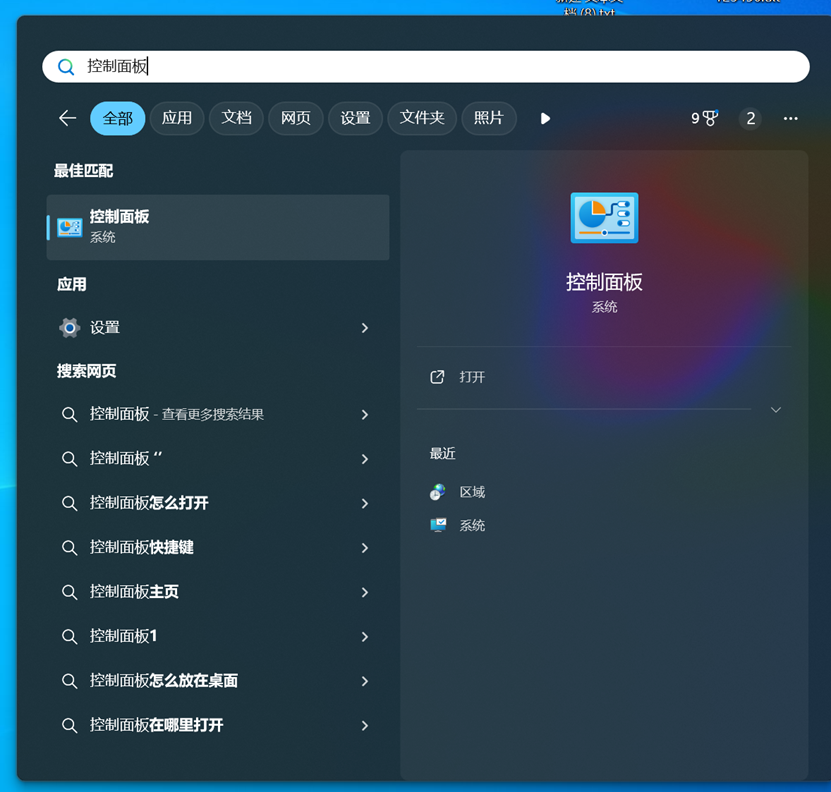Open the three-dot more options menu
The height and width of the screenshot is (792, 831).
click(x=790, y=118)
